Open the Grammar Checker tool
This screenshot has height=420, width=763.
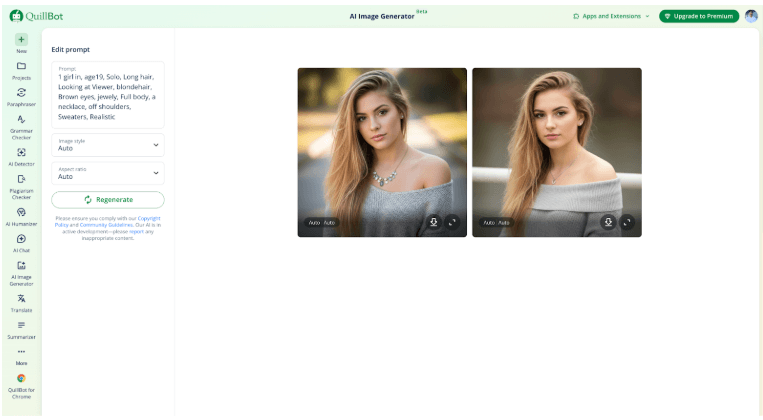[x=21, y=120]
